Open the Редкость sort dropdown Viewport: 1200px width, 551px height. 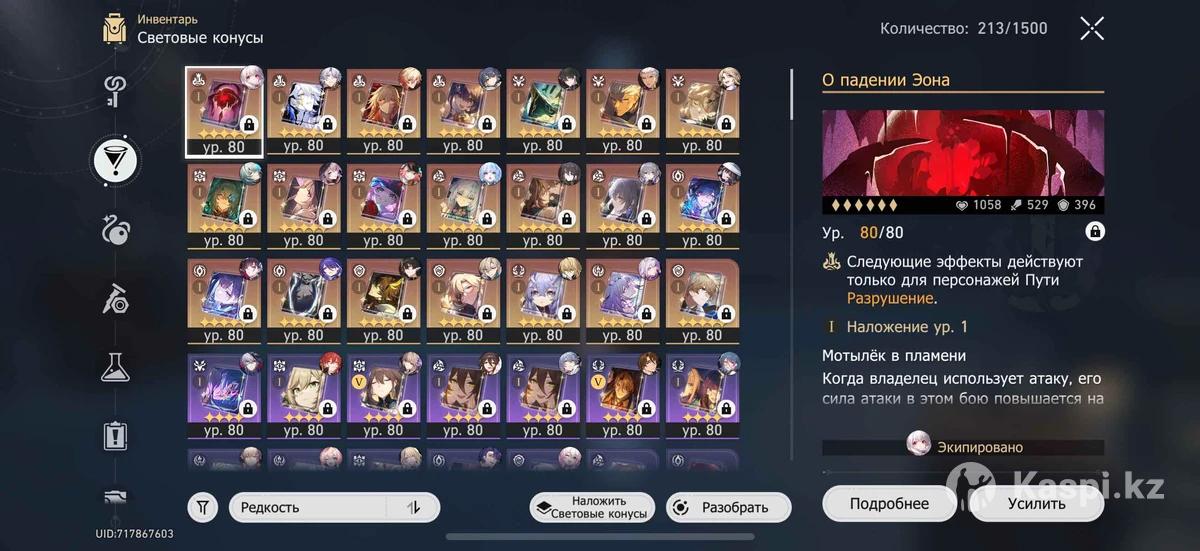click(x=334, y=507)
